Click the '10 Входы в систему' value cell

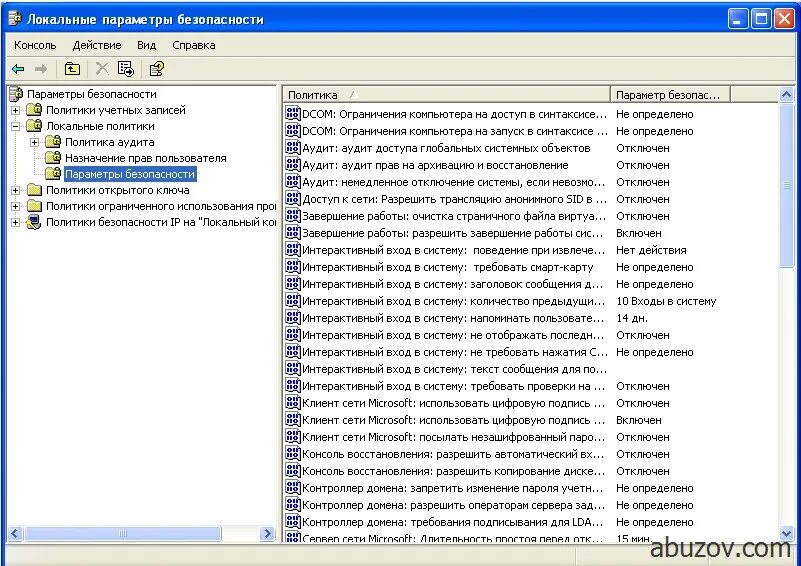pos(666,301)
